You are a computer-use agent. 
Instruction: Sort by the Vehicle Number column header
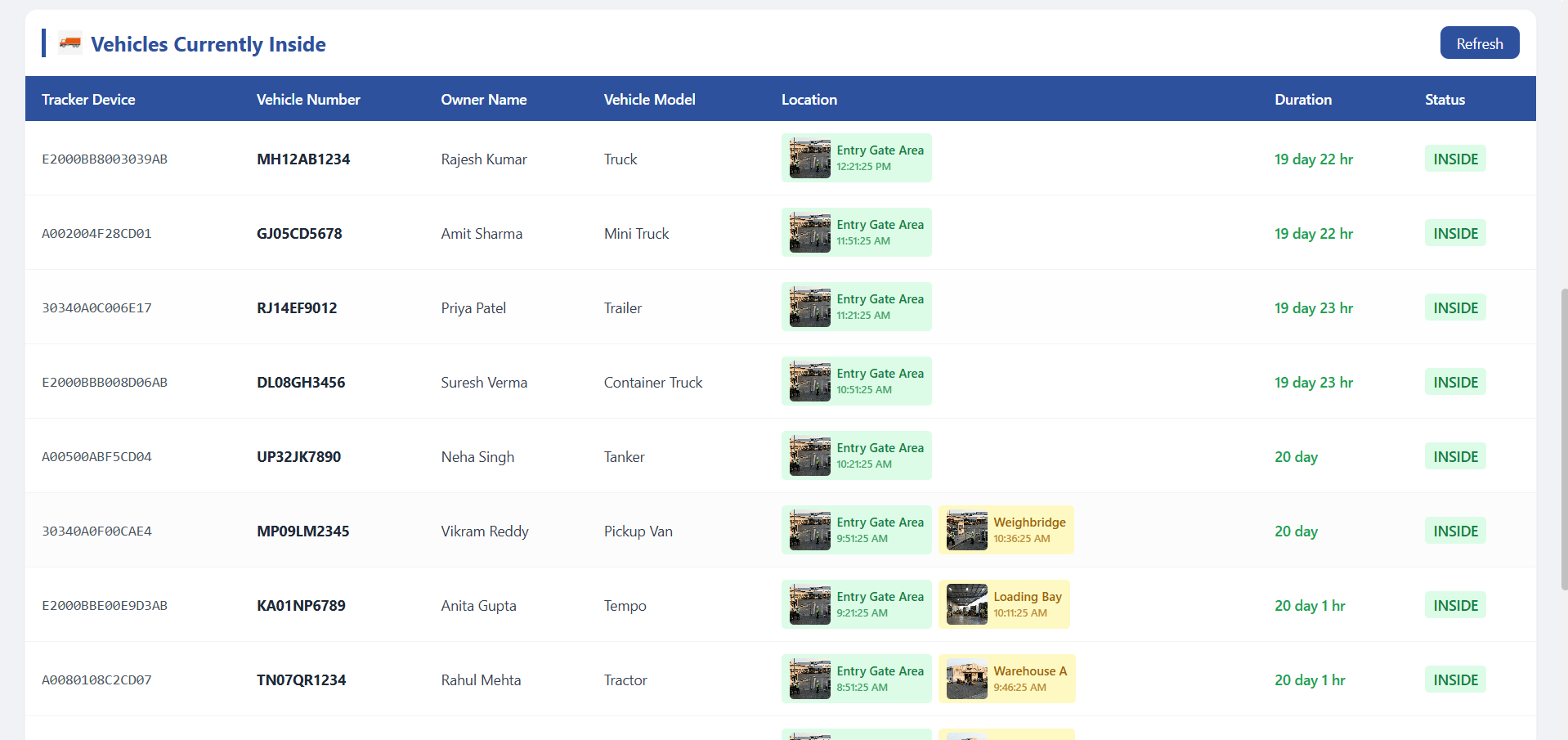coord(308,99)
